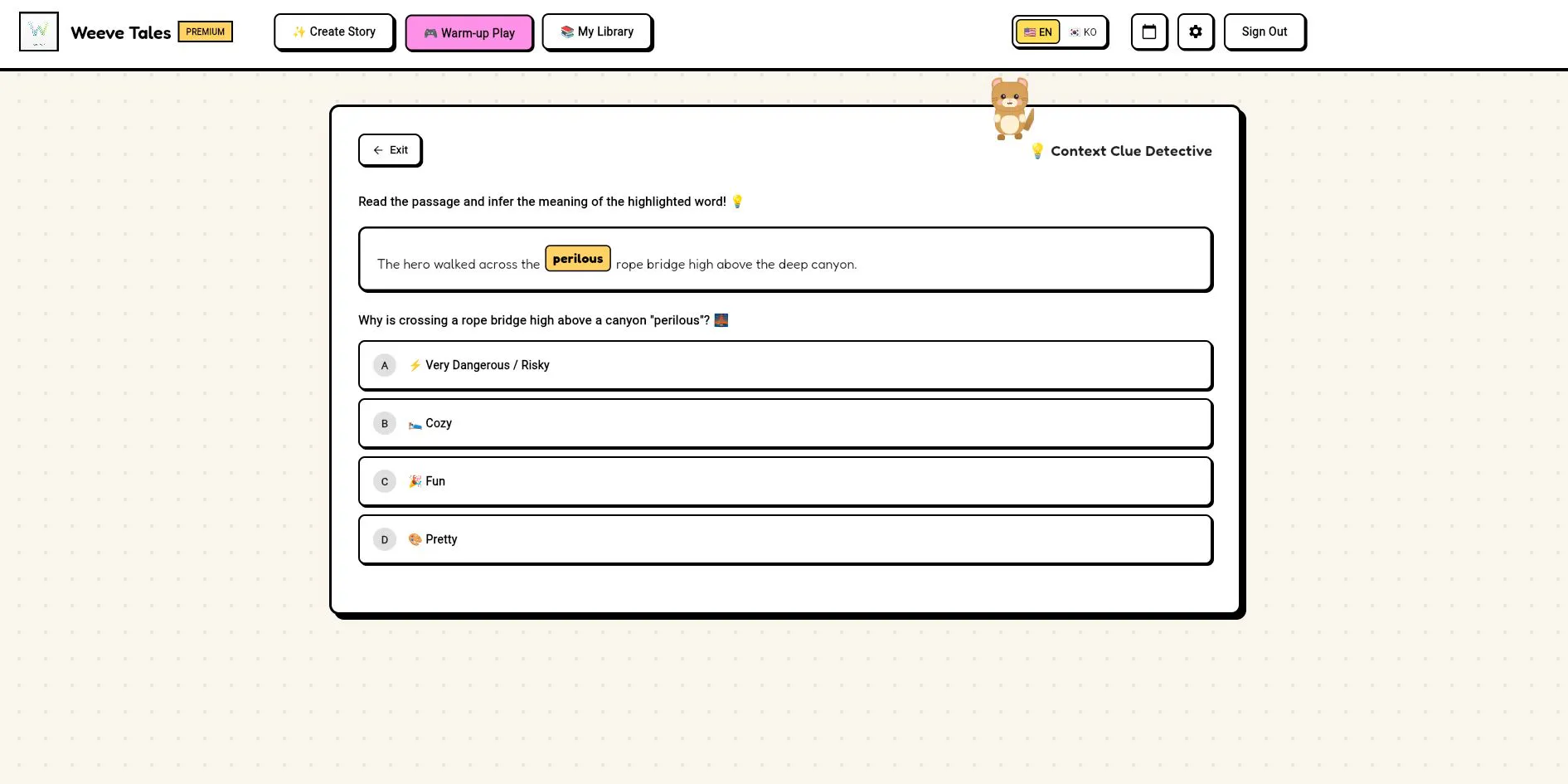Open My Library

pyautogui.click(x=597, y=32)
